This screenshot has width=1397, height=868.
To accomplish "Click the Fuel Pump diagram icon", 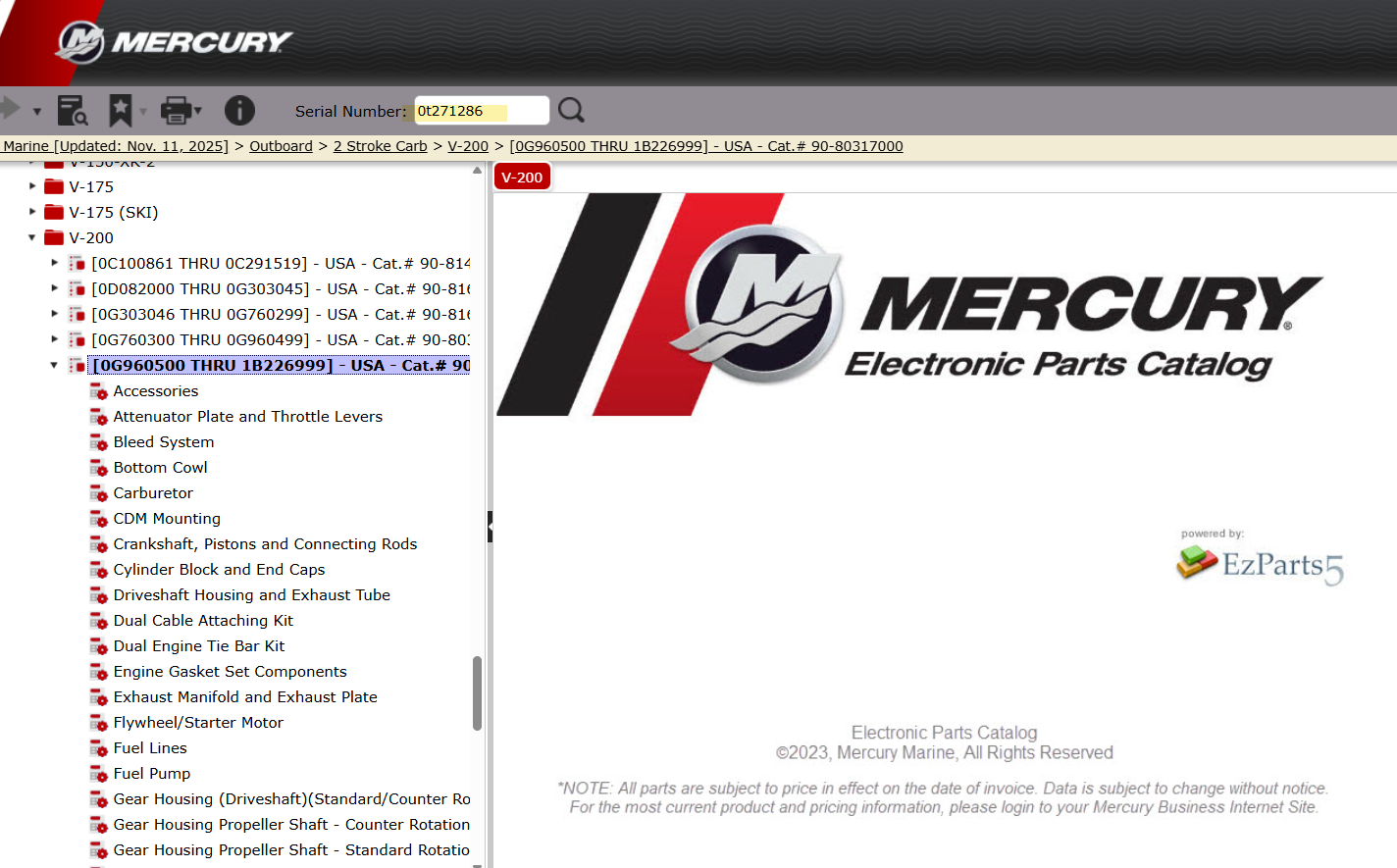I will click(x=98, y=774).
